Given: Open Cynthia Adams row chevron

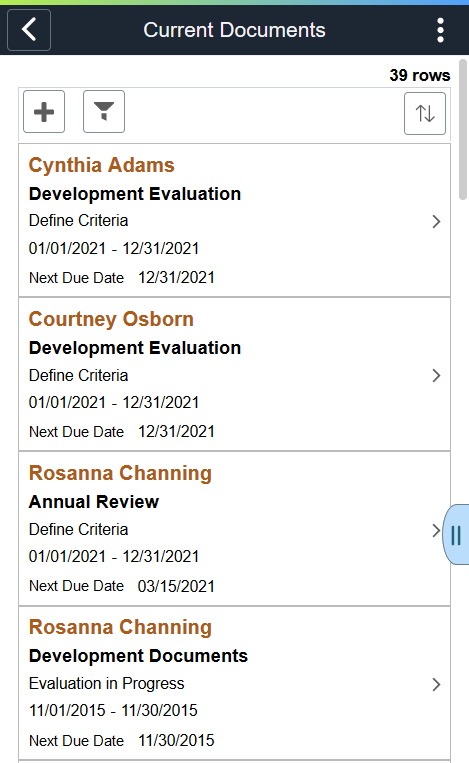Looking at the screenshot, I should click(436, 221).
